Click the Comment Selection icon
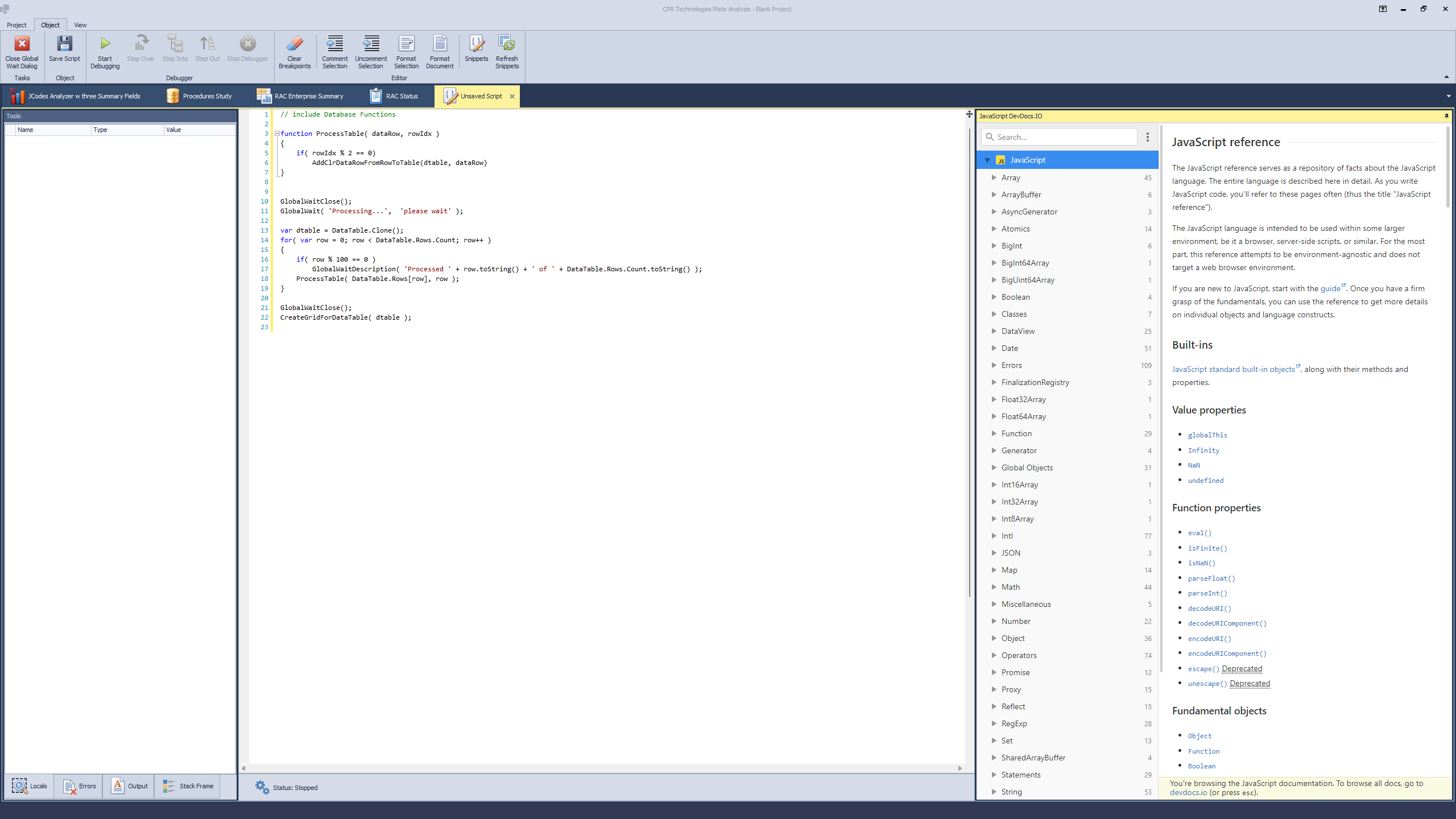 point(335,44)
